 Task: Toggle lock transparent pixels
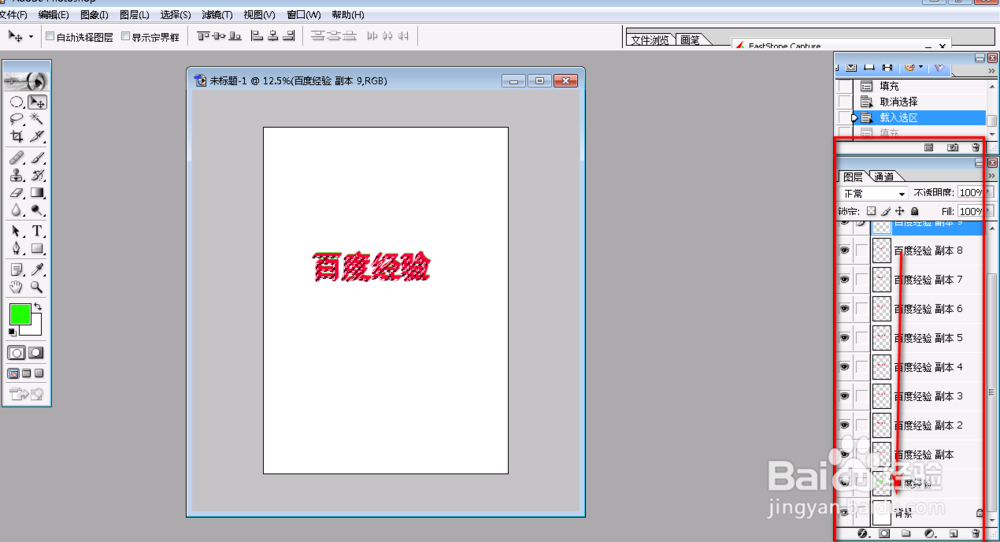coord(871,211)
